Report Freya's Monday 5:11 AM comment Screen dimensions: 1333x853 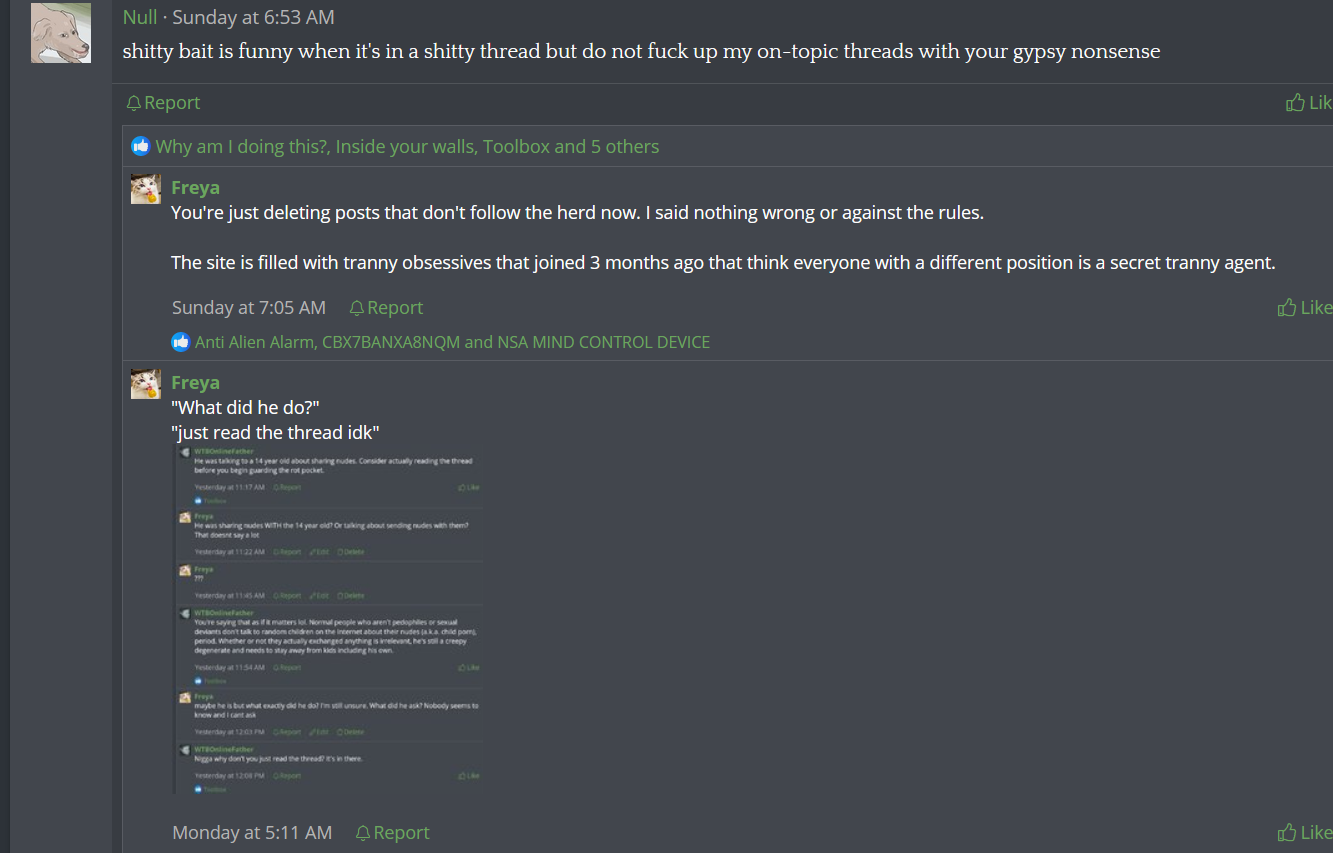(x=393, y=833)
